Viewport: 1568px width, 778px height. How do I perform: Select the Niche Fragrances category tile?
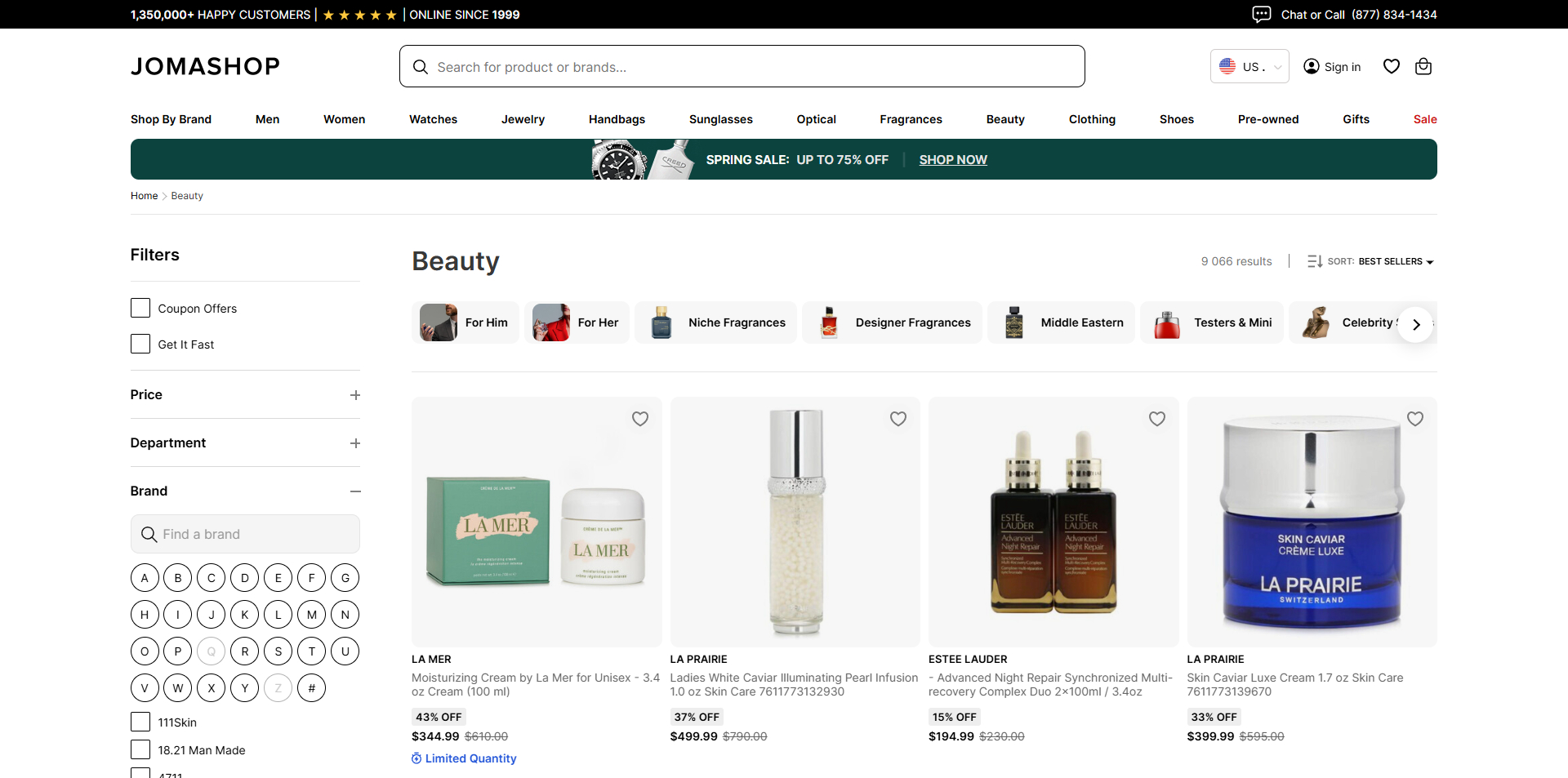[x=715, y=322]
